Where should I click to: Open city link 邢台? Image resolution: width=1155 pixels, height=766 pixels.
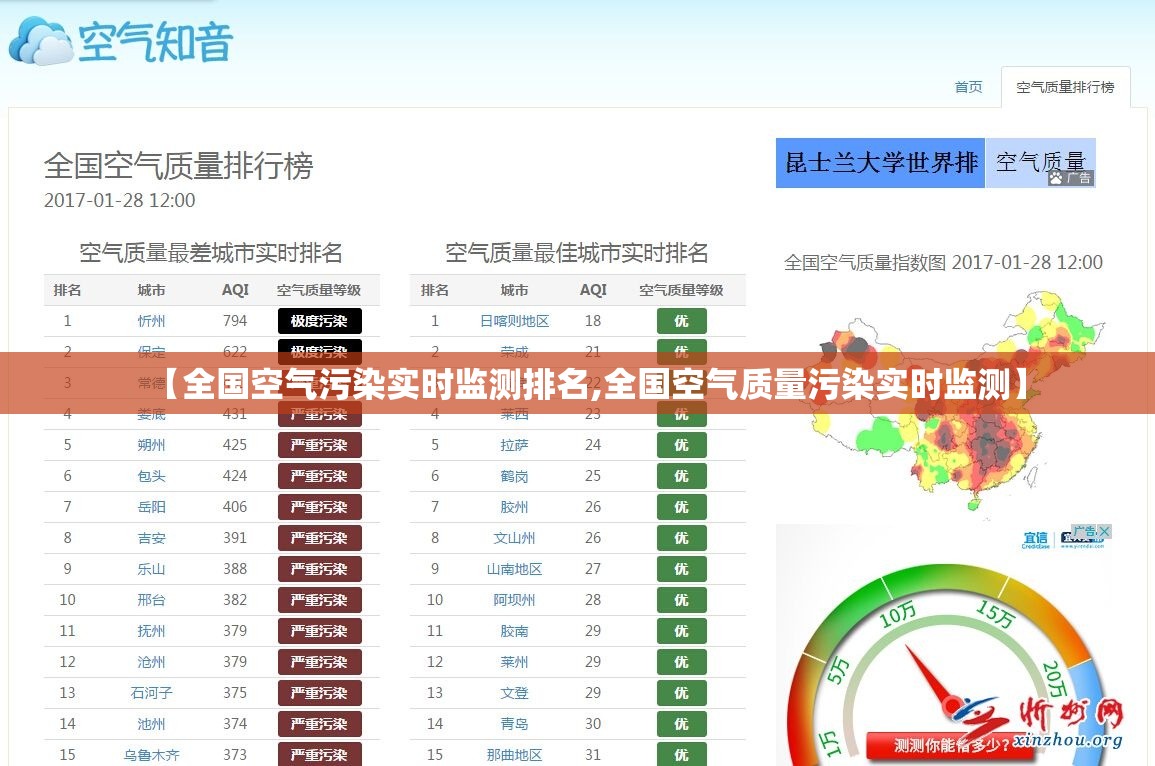[151, 600]
